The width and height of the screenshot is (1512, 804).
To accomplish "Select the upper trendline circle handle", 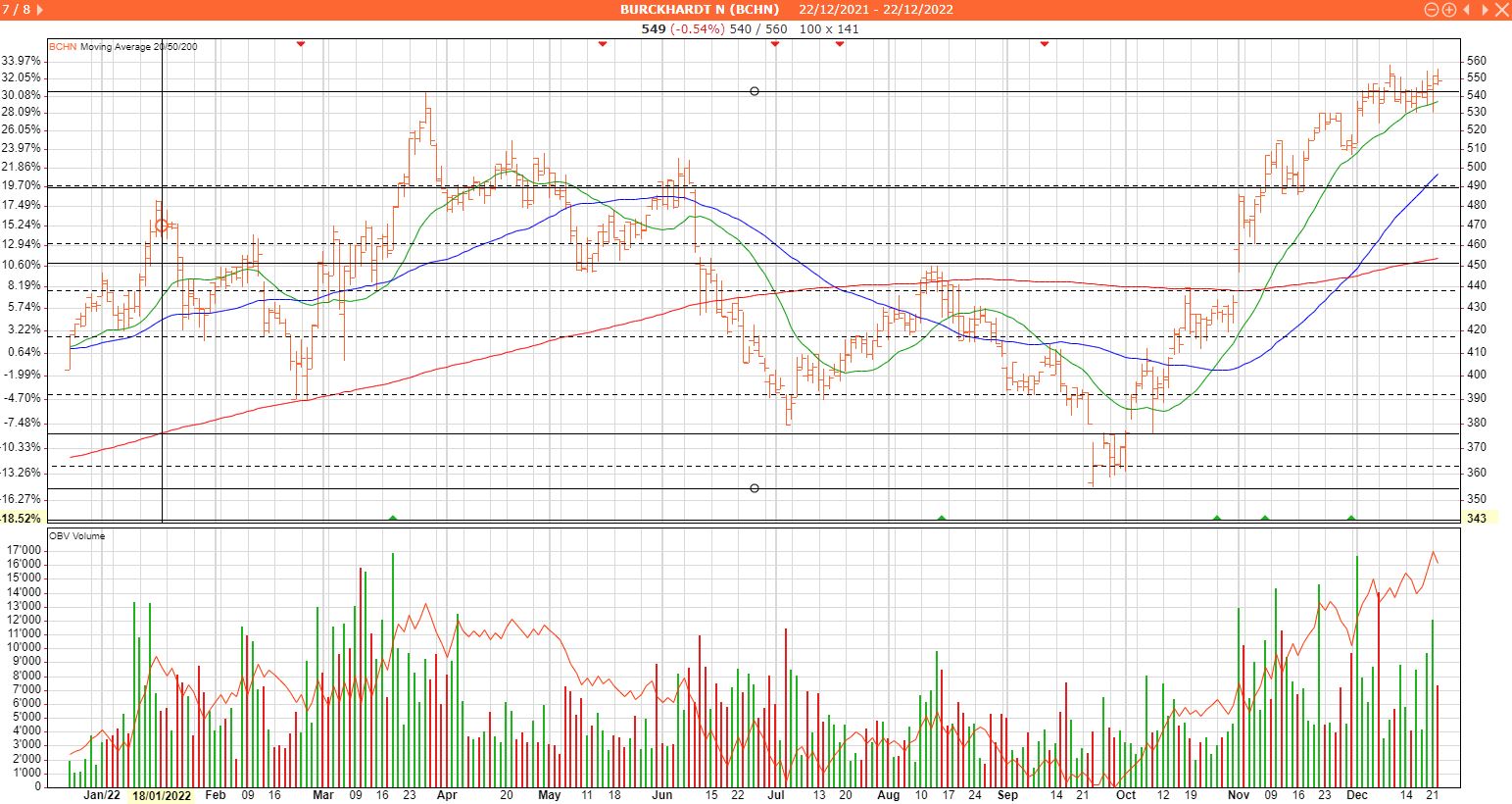I will [755, 91].
